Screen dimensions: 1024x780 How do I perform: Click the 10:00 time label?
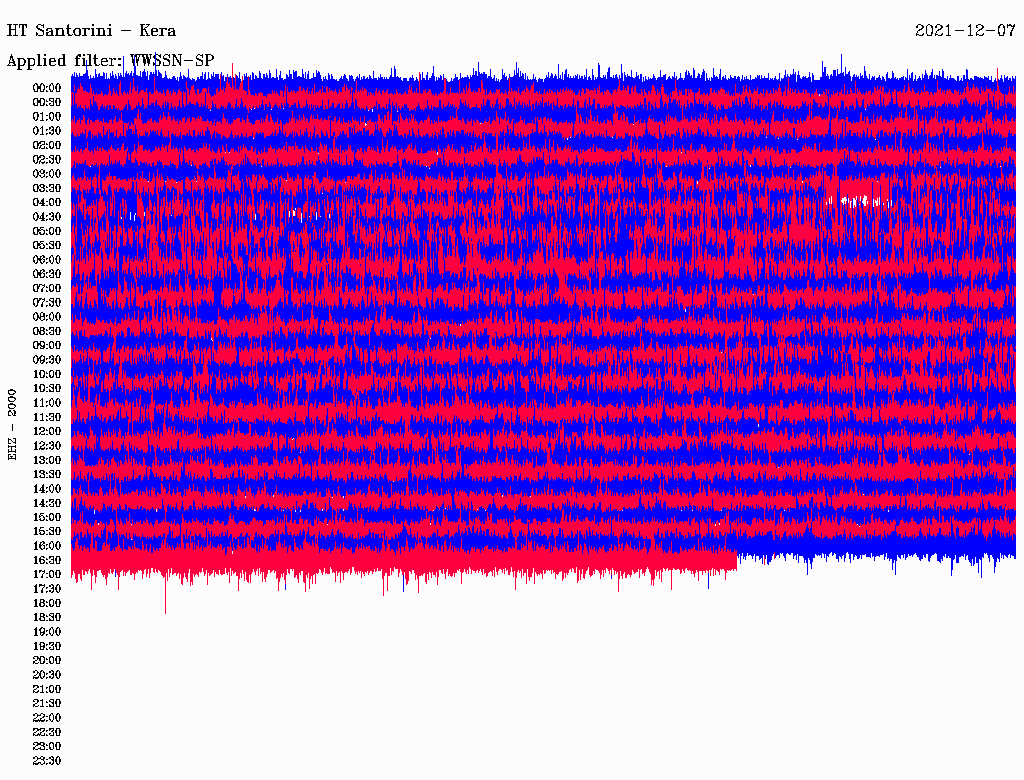pos(47,374)
